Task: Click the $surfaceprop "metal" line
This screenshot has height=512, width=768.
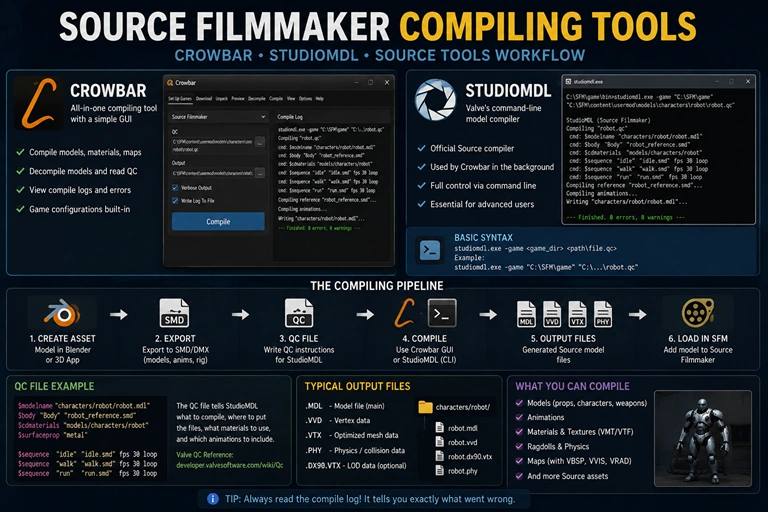Action: tap(52, 435)
